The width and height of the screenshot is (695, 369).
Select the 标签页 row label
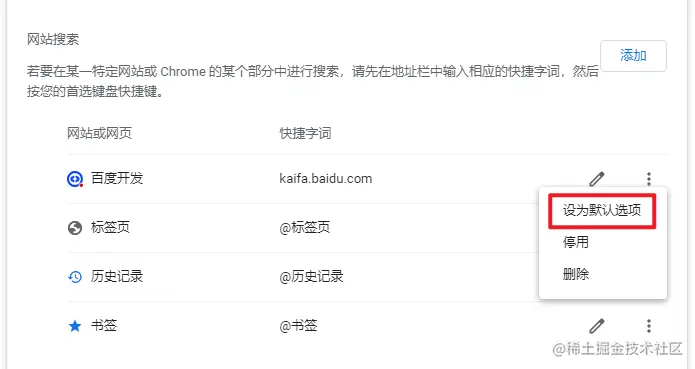pyautogui.click(x=110, y=227)
